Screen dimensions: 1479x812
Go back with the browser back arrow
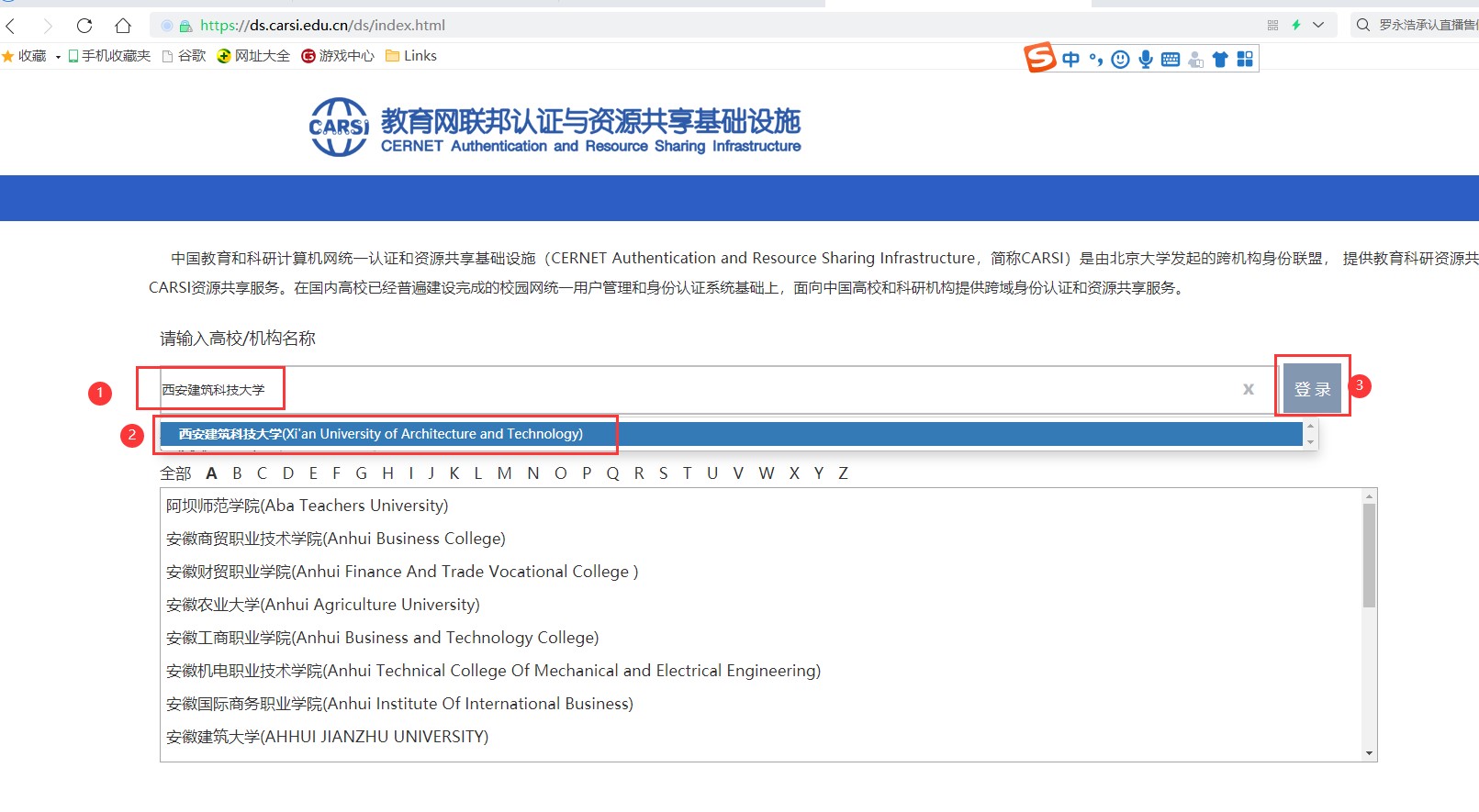(11, 26)
